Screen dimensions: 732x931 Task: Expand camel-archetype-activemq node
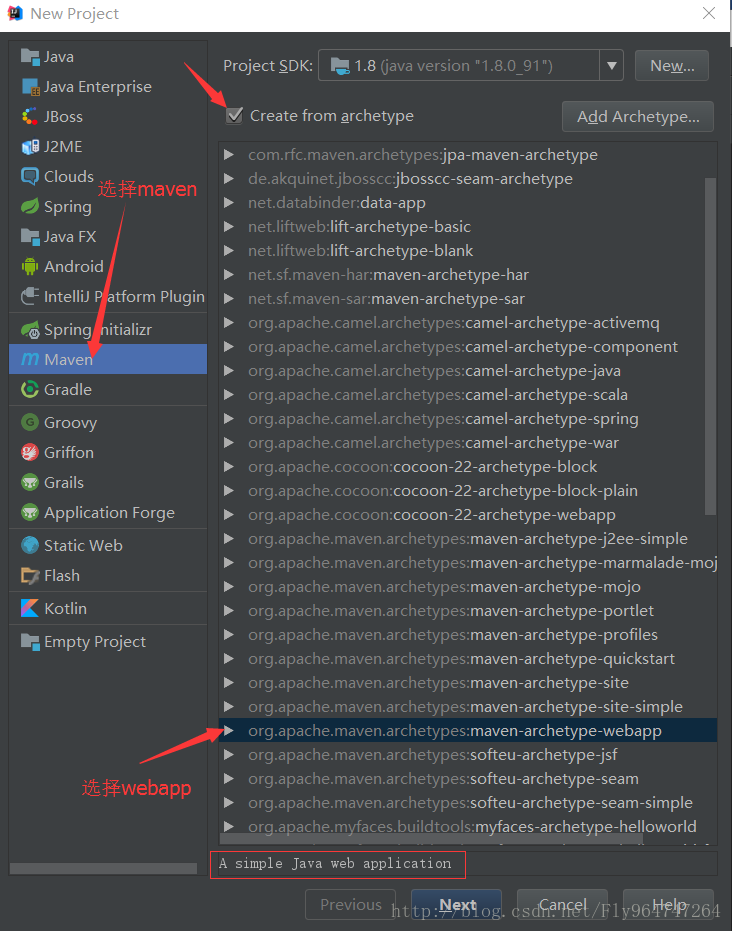[x=229, y=322]
